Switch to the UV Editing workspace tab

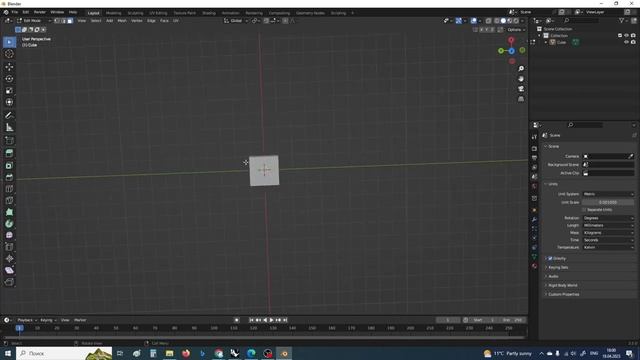(158, 13)
